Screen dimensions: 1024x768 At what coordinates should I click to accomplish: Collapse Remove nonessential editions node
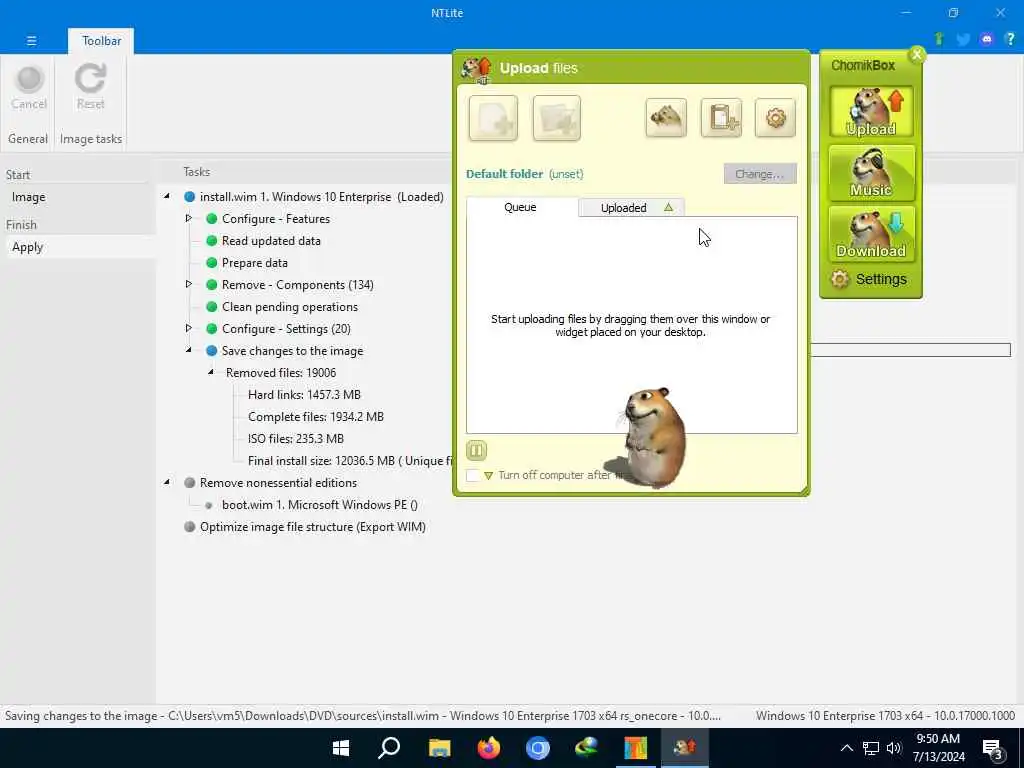point(167,482)
